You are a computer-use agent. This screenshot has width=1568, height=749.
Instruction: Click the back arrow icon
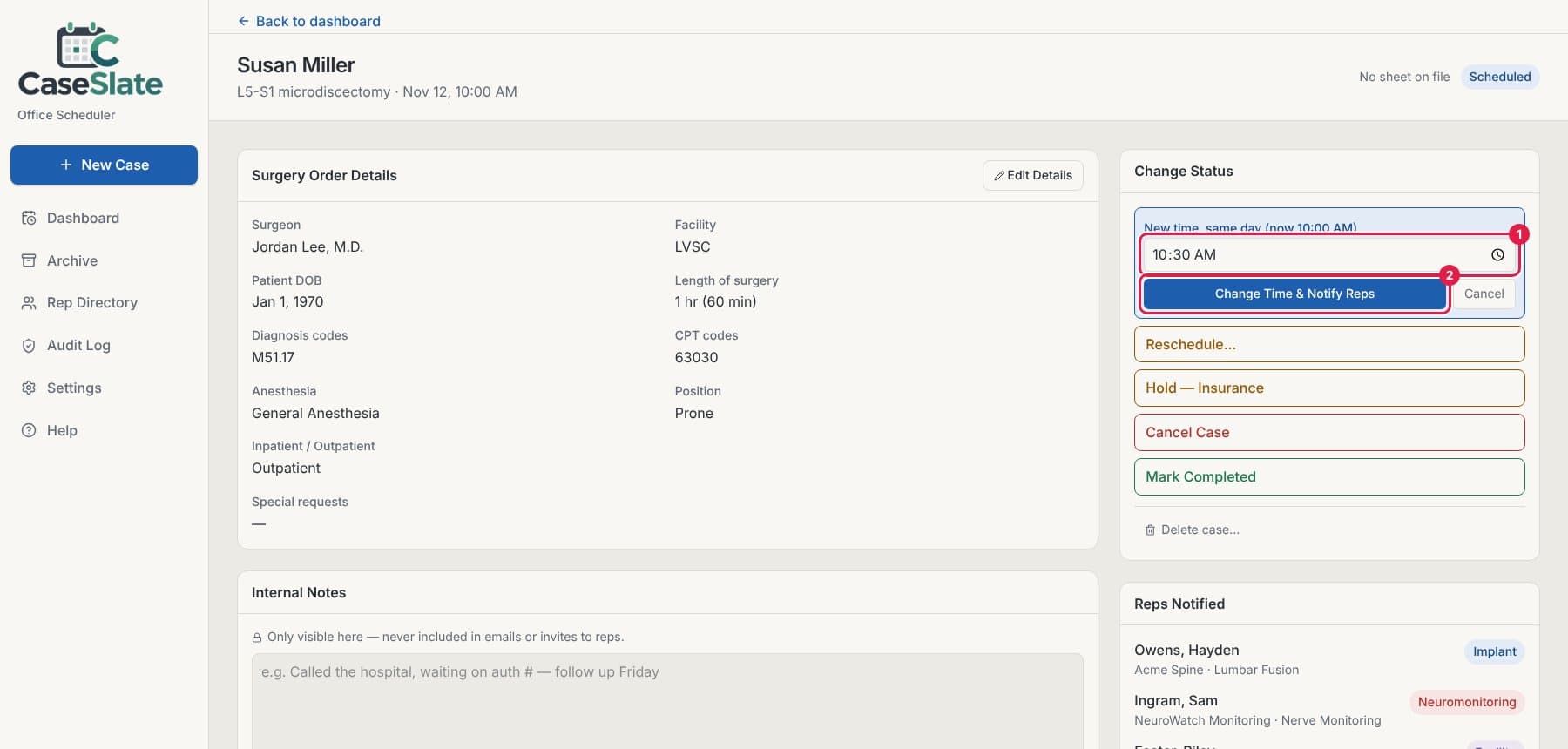(244, 21)
